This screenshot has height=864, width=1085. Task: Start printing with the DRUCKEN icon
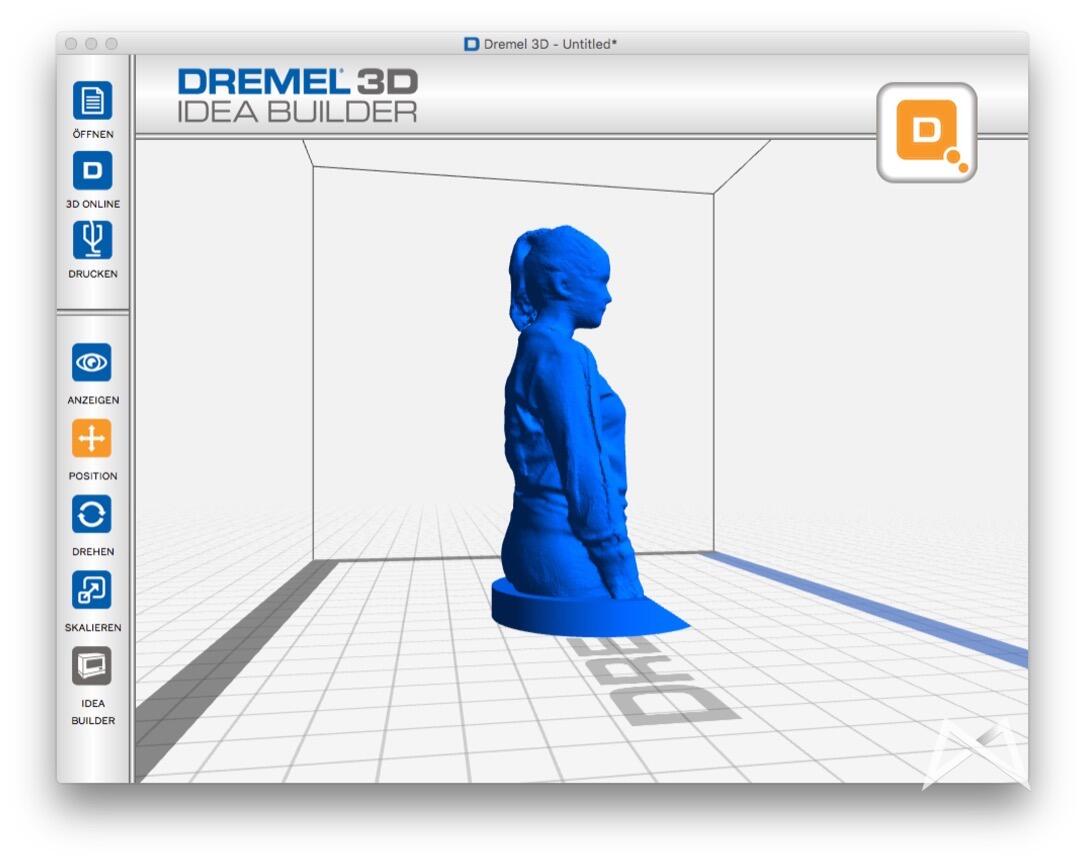[92, 240]
